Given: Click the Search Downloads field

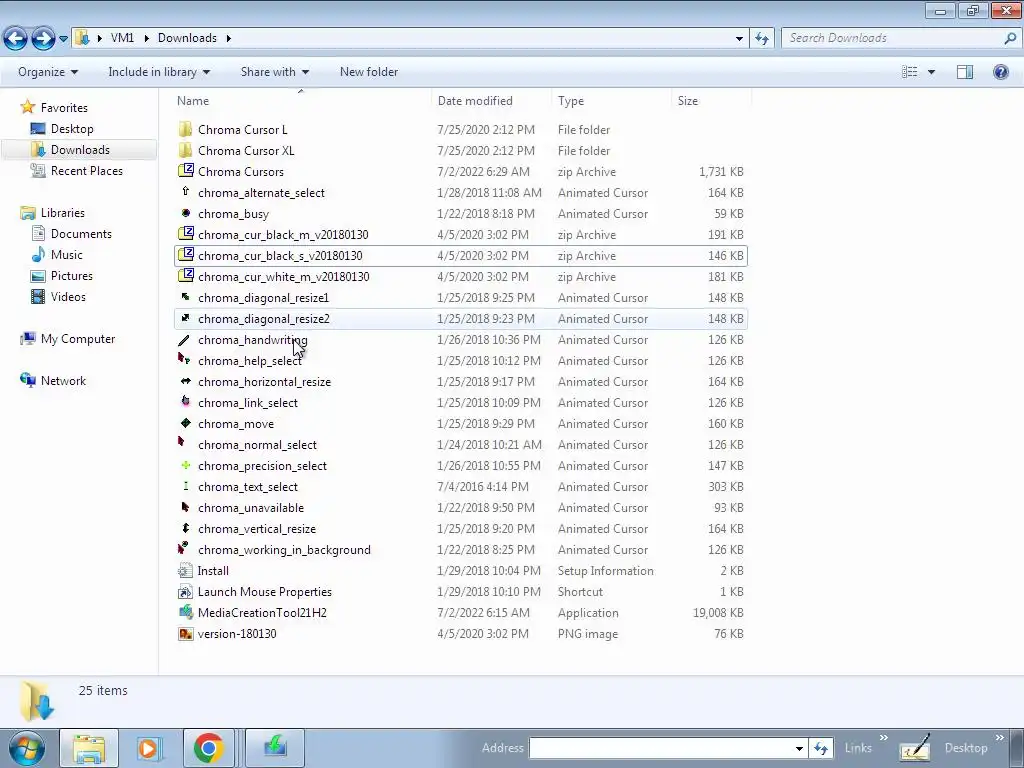Looking at the screenshot, I should (x=893, y=38).
